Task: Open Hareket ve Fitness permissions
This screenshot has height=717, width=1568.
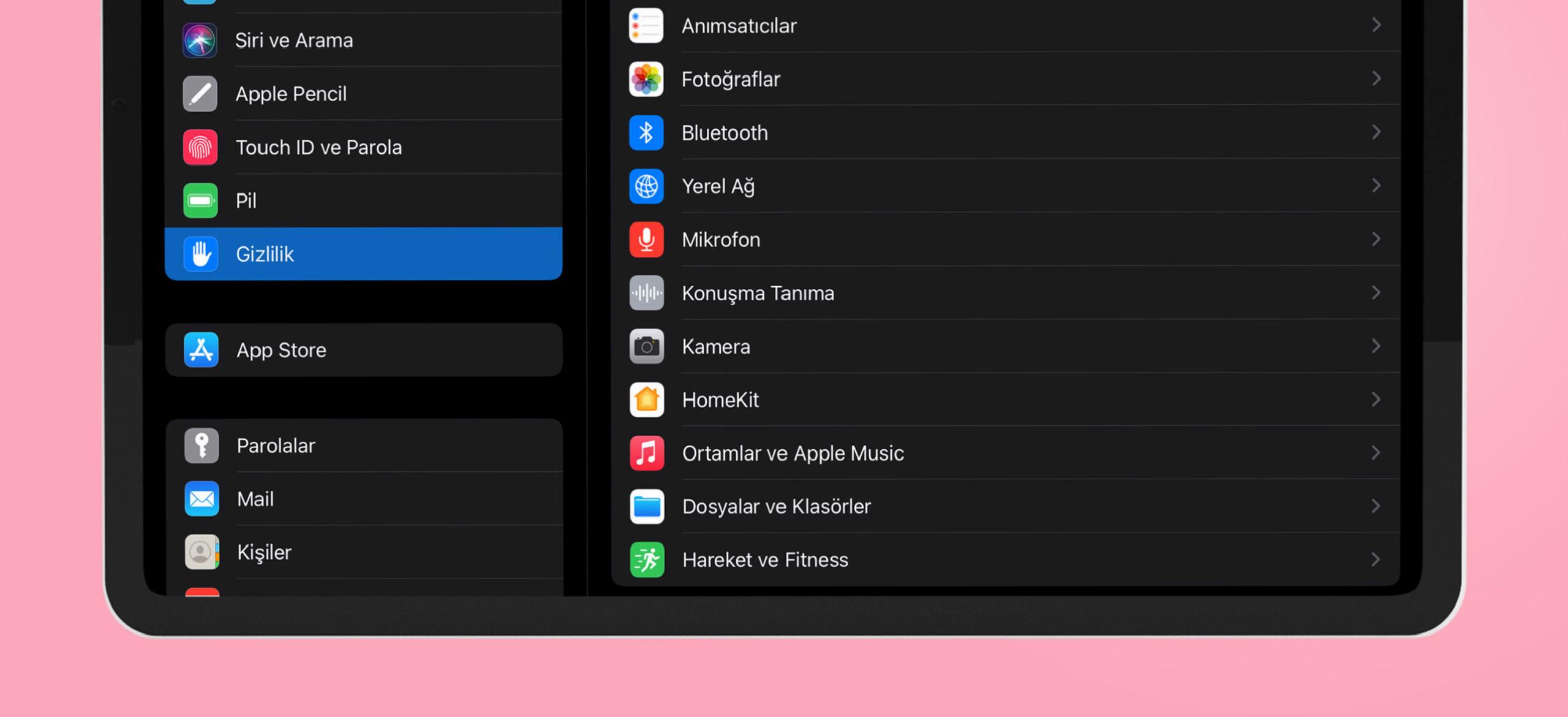Action: (x=1006, y=560)
